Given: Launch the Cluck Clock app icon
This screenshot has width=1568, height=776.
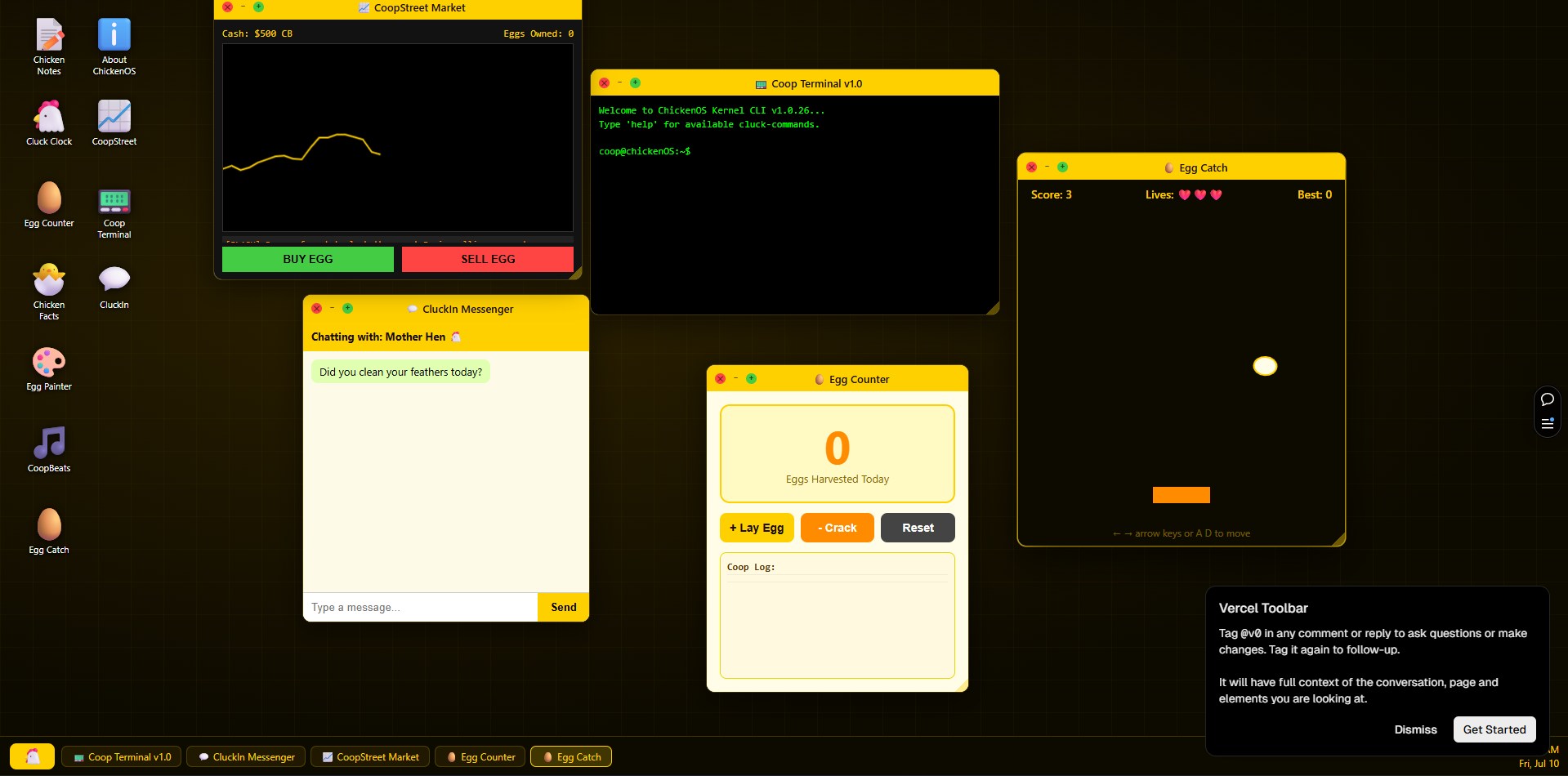Looking at the screenshot, I should tap(49, 123).
